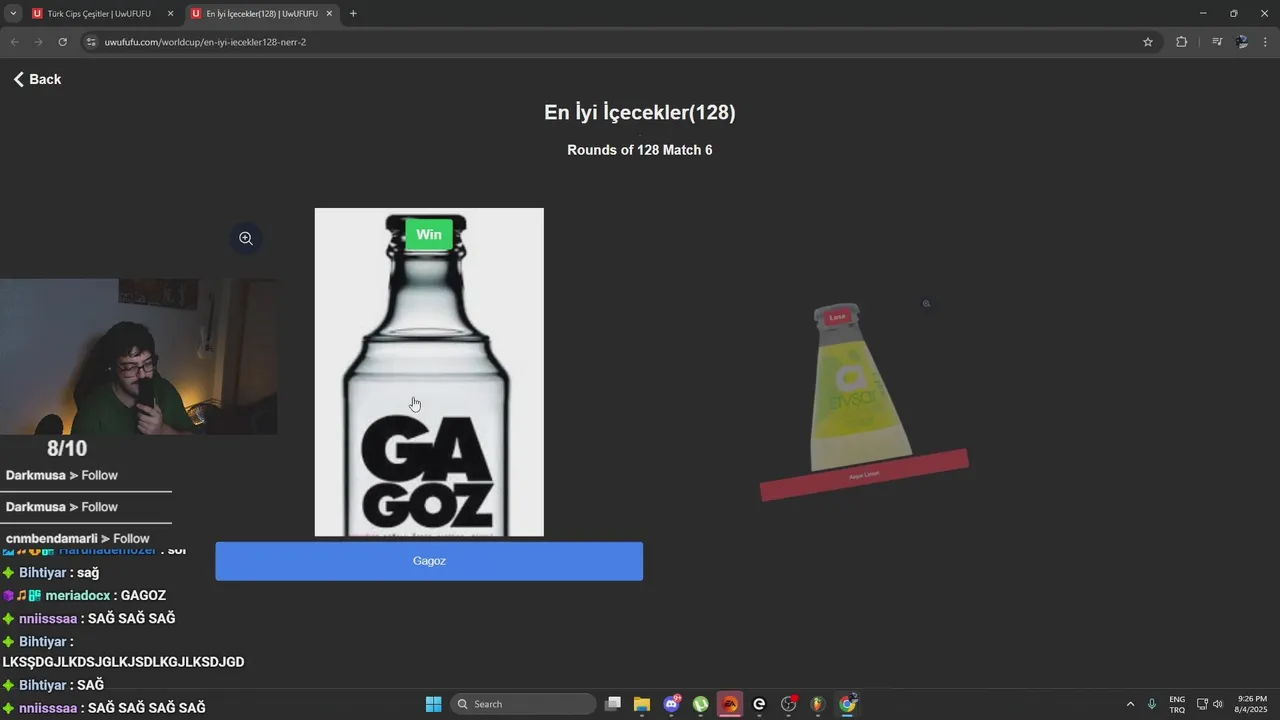Click the title En İyi İçecekler(128)

[640, 112]
